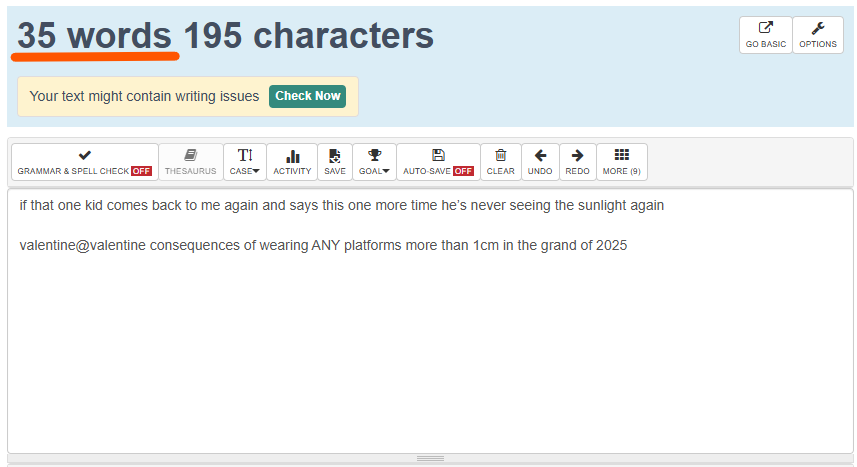Open the Thesaurus tool
The image size is (857, 467).
point(190,162)
